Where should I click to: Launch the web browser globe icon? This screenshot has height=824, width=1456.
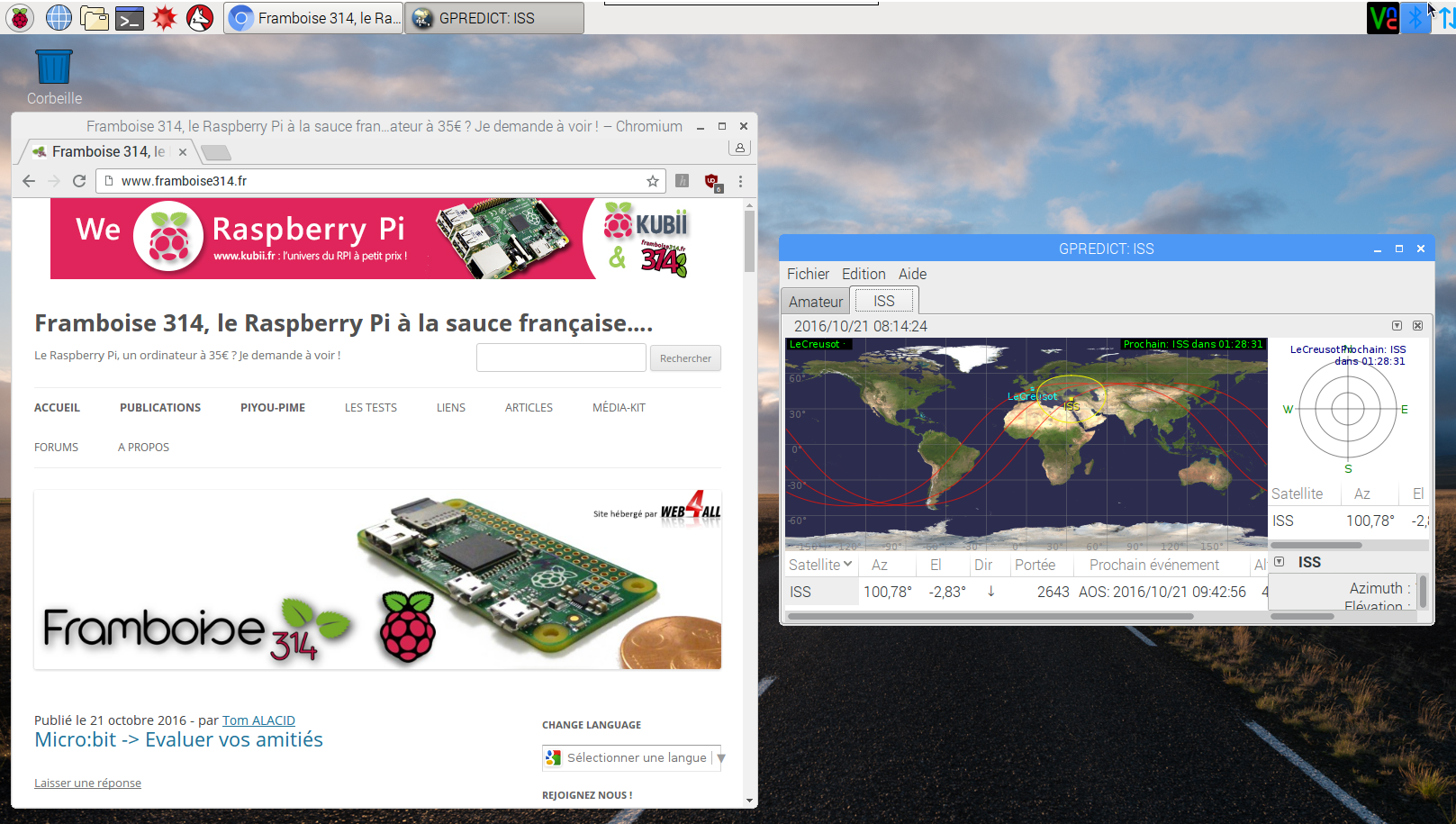[59, 17]
